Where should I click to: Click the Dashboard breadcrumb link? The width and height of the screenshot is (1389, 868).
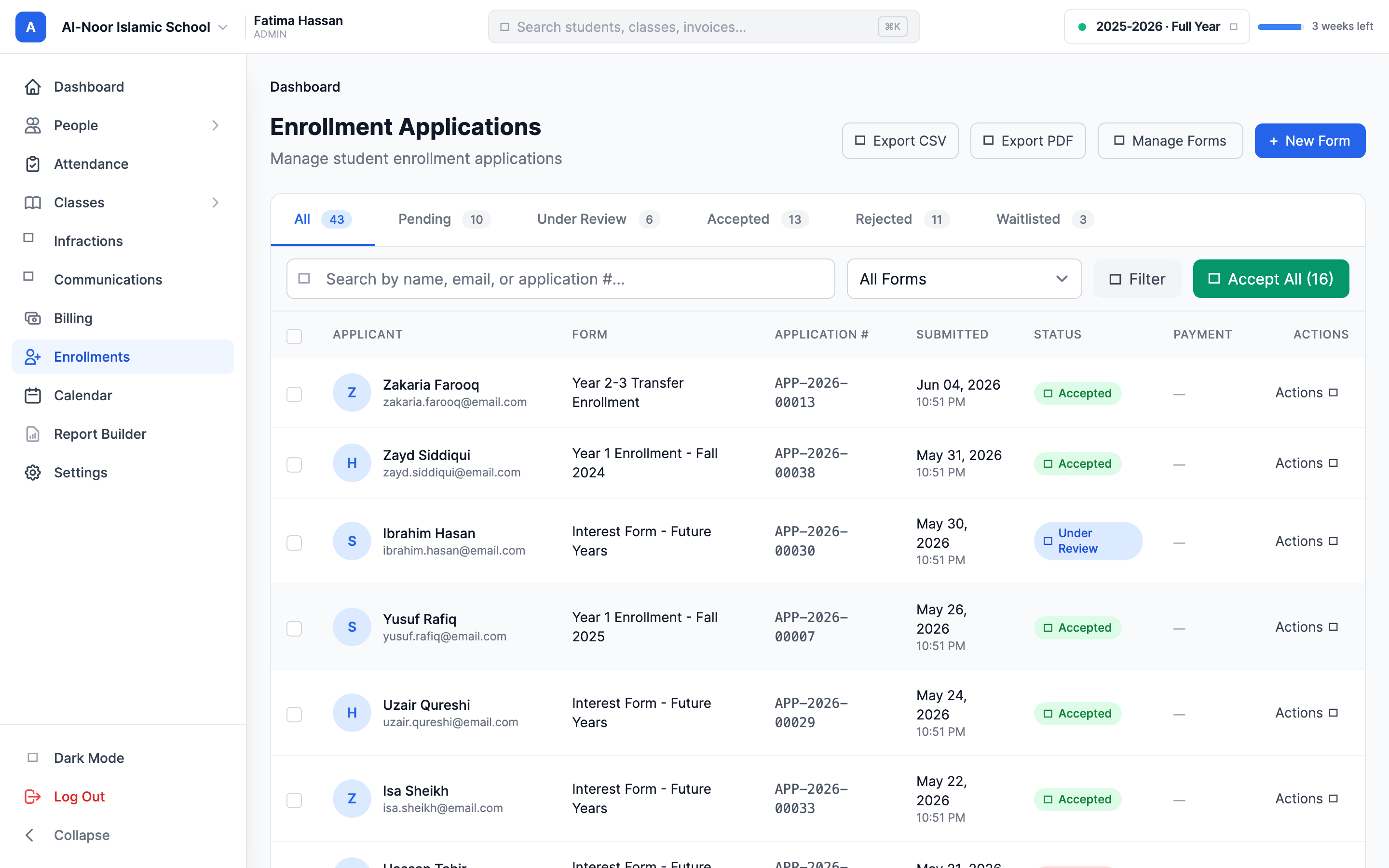pyautogui.click(x=305, y=87)
